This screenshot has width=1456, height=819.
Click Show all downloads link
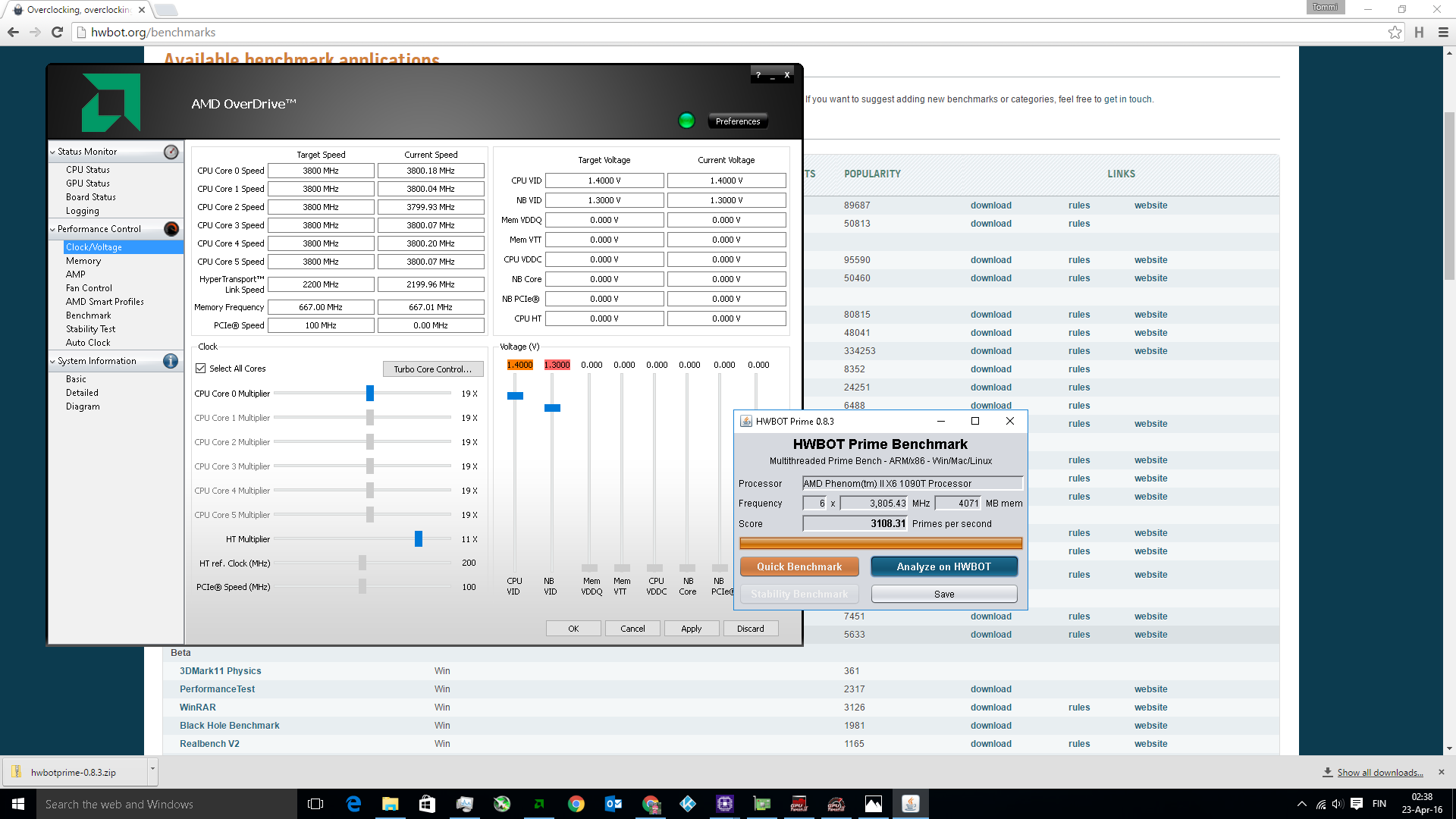pos(1380,773)
